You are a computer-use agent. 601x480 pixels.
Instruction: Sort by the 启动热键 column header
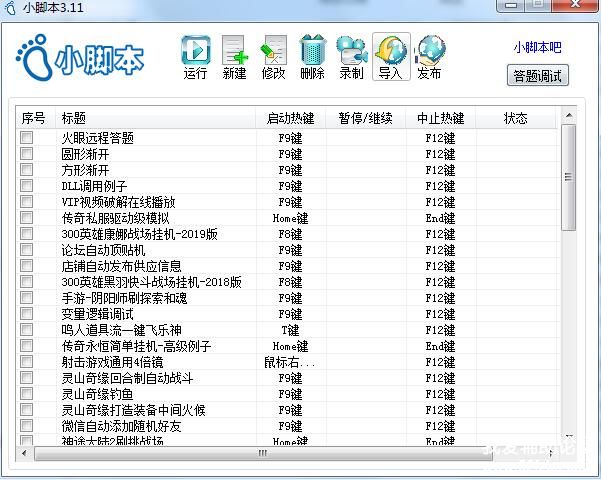tap(290, 118)
